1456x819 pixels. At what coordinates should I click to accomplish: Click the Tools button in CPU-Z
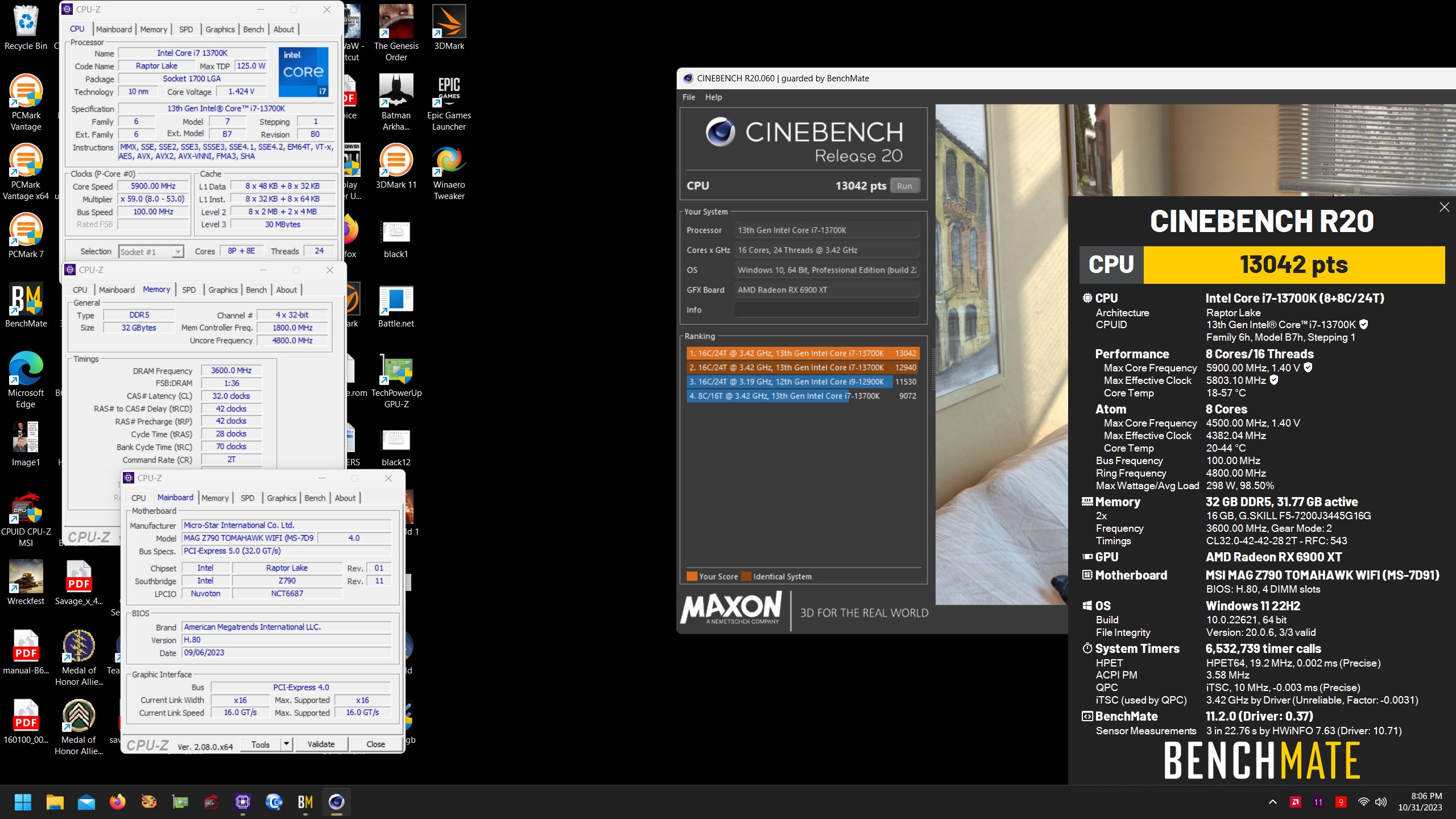(260, 744)
